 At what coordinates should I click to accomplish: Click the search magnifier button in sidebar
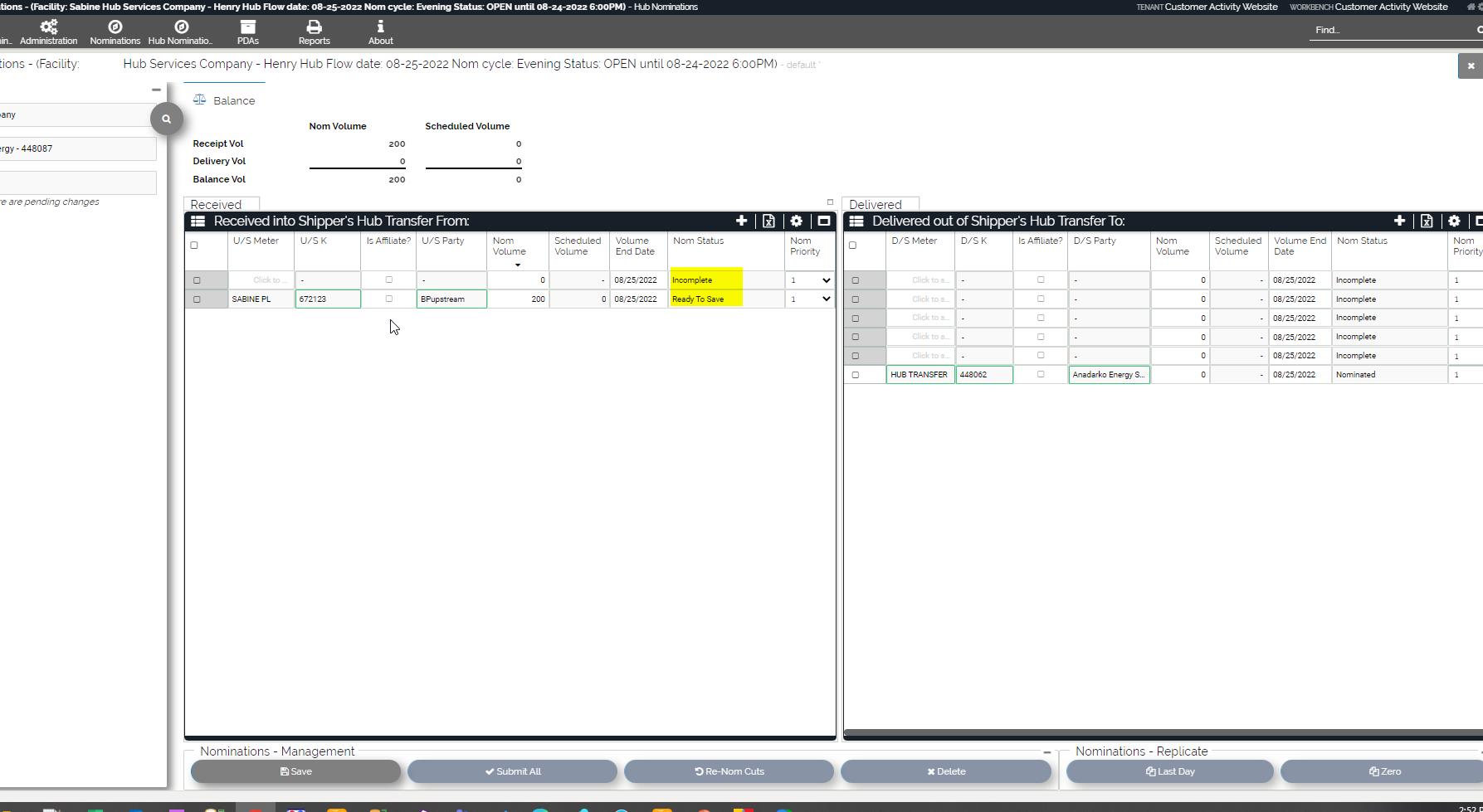[x=166, y=119]
